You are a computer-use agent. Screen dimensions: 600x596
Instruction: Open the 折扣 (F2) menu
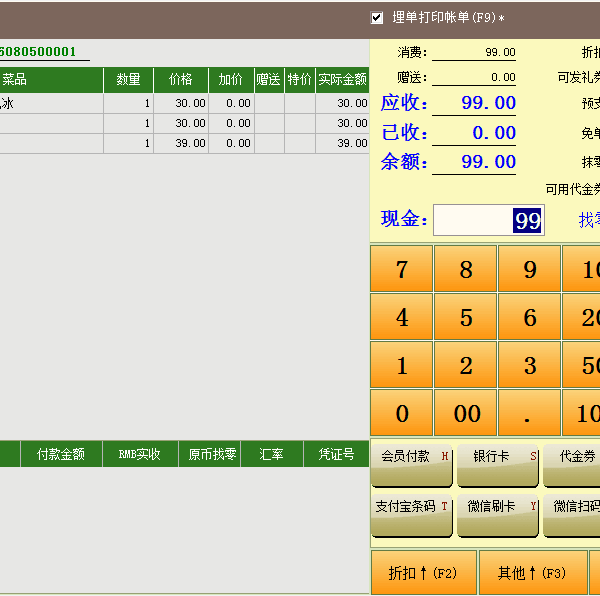pyautogui.click(x=424, y=572)
